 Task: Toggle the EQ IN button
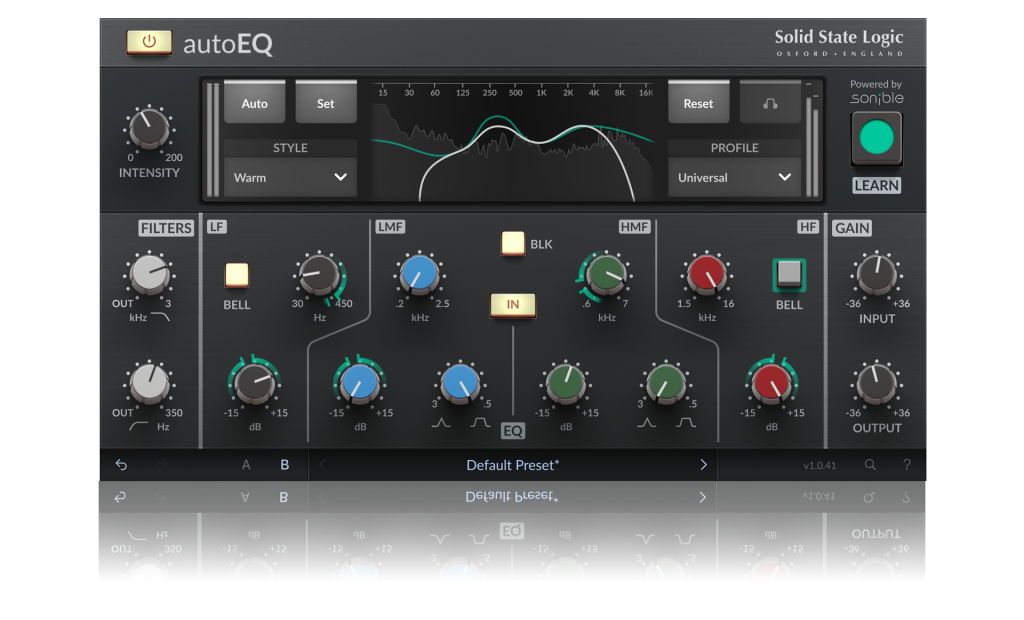pos(513,304)
